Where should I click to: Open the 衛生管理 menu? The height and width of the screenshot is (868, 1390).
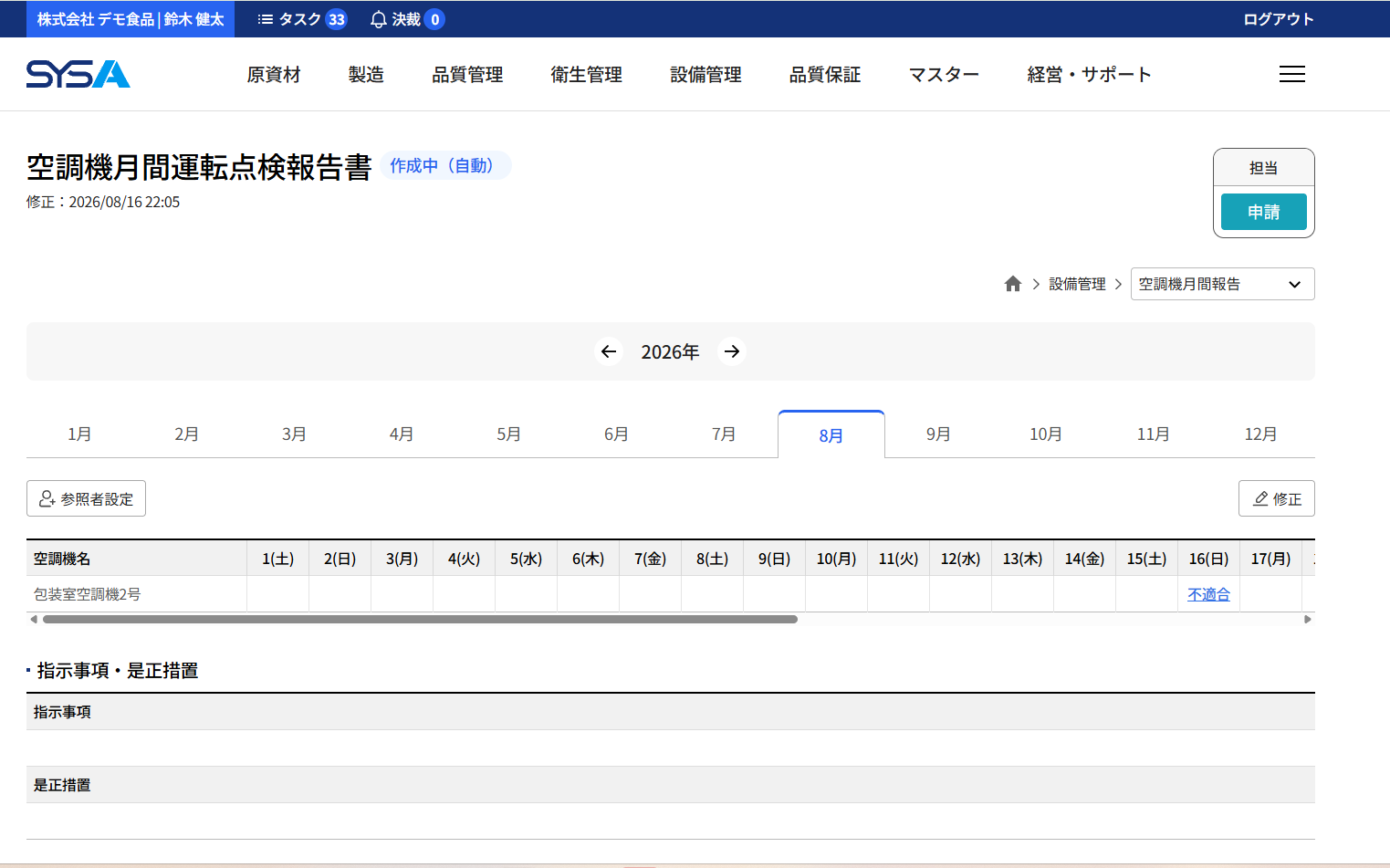click(x=587, y=75)
